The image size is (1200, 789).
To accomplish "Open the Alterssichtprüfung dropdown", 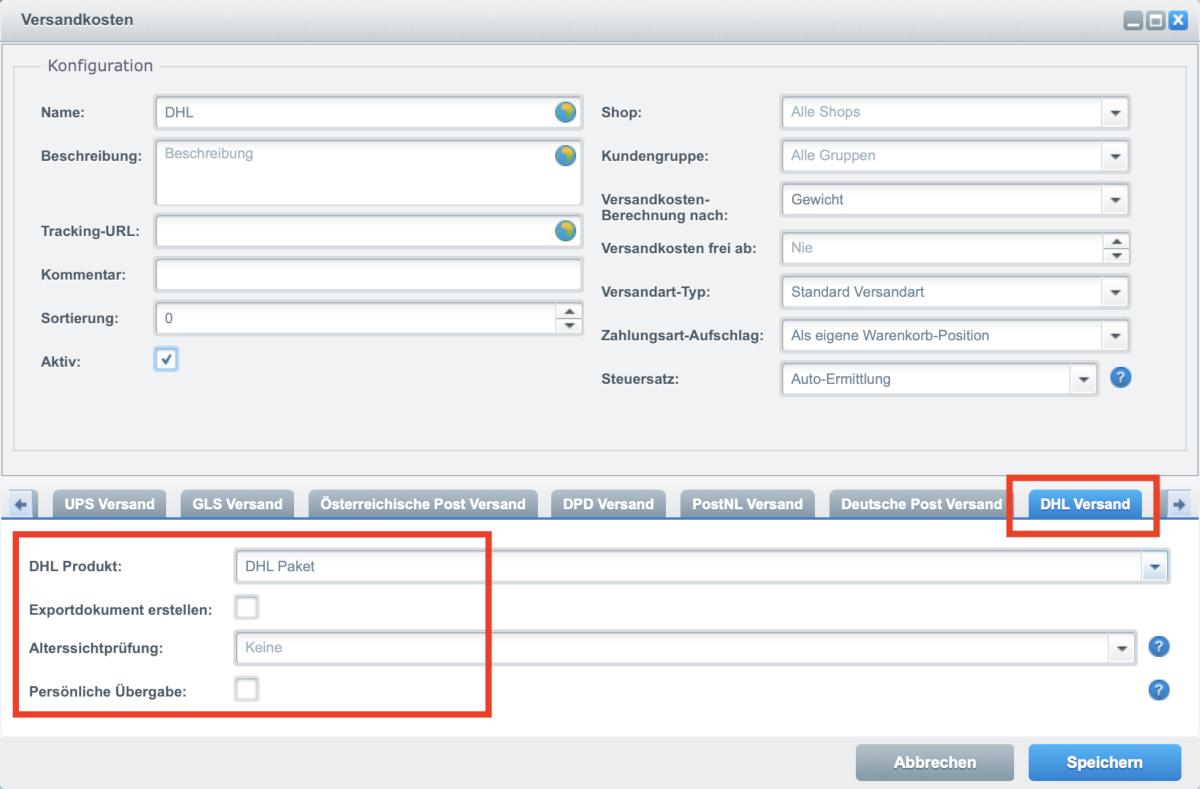I will (x=1122, y=647).
